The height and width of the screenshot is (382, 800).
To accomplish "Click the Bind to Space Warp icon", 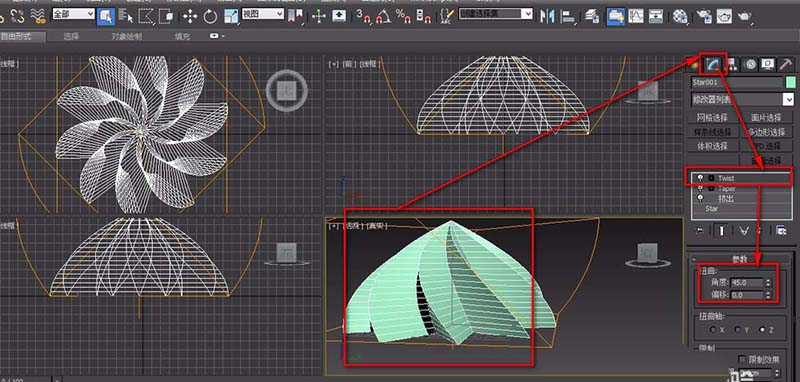I will (37, 16).
